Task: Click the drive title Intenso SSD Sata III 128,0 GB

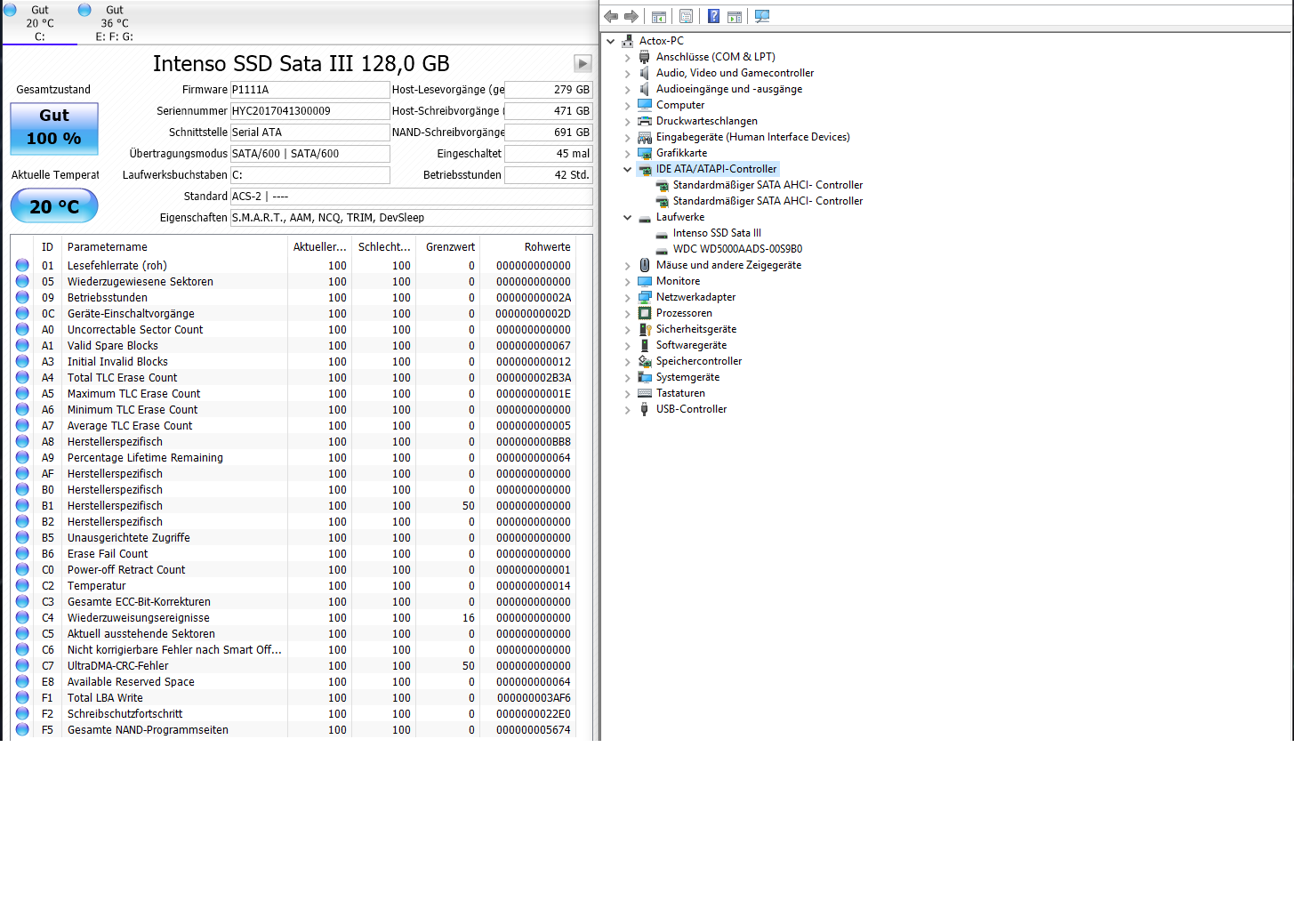Action: tap(301, 64)
